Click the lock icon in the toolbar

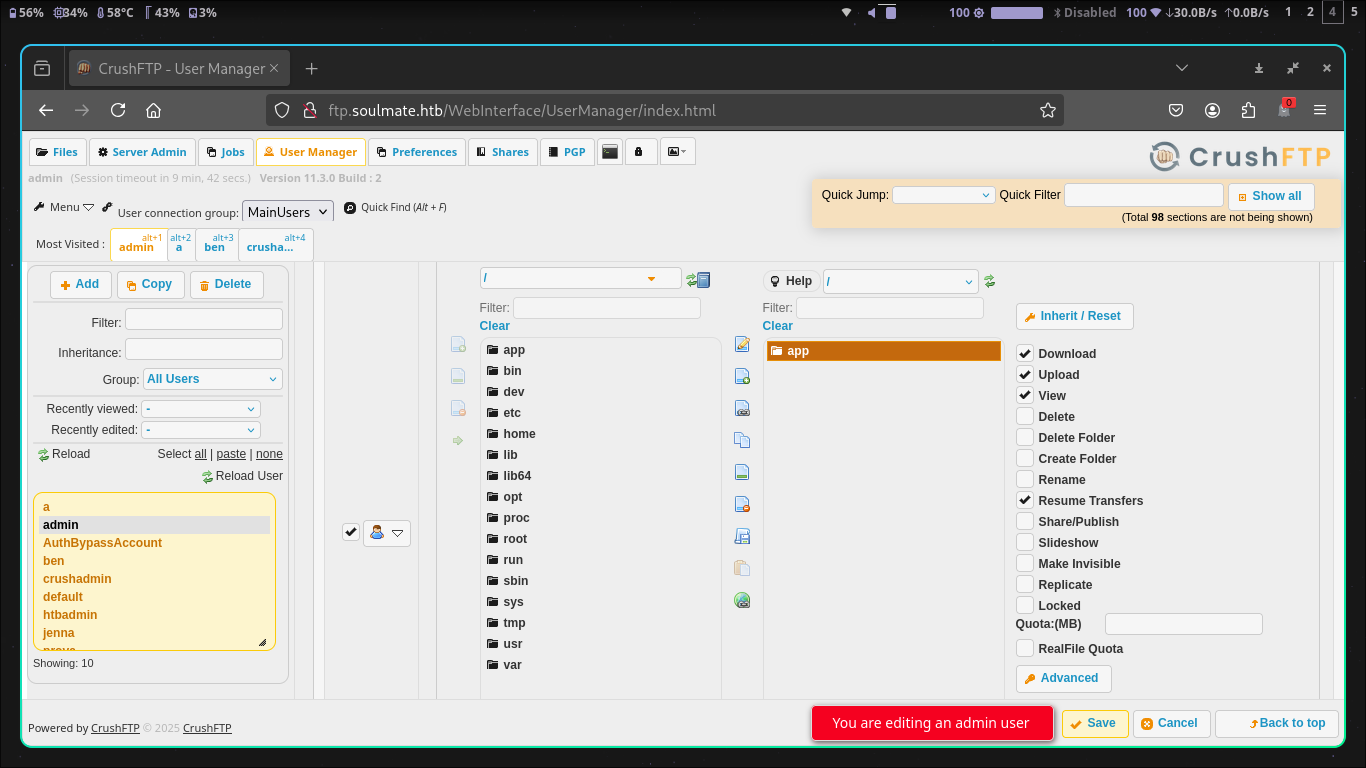[x=641, y=151]
